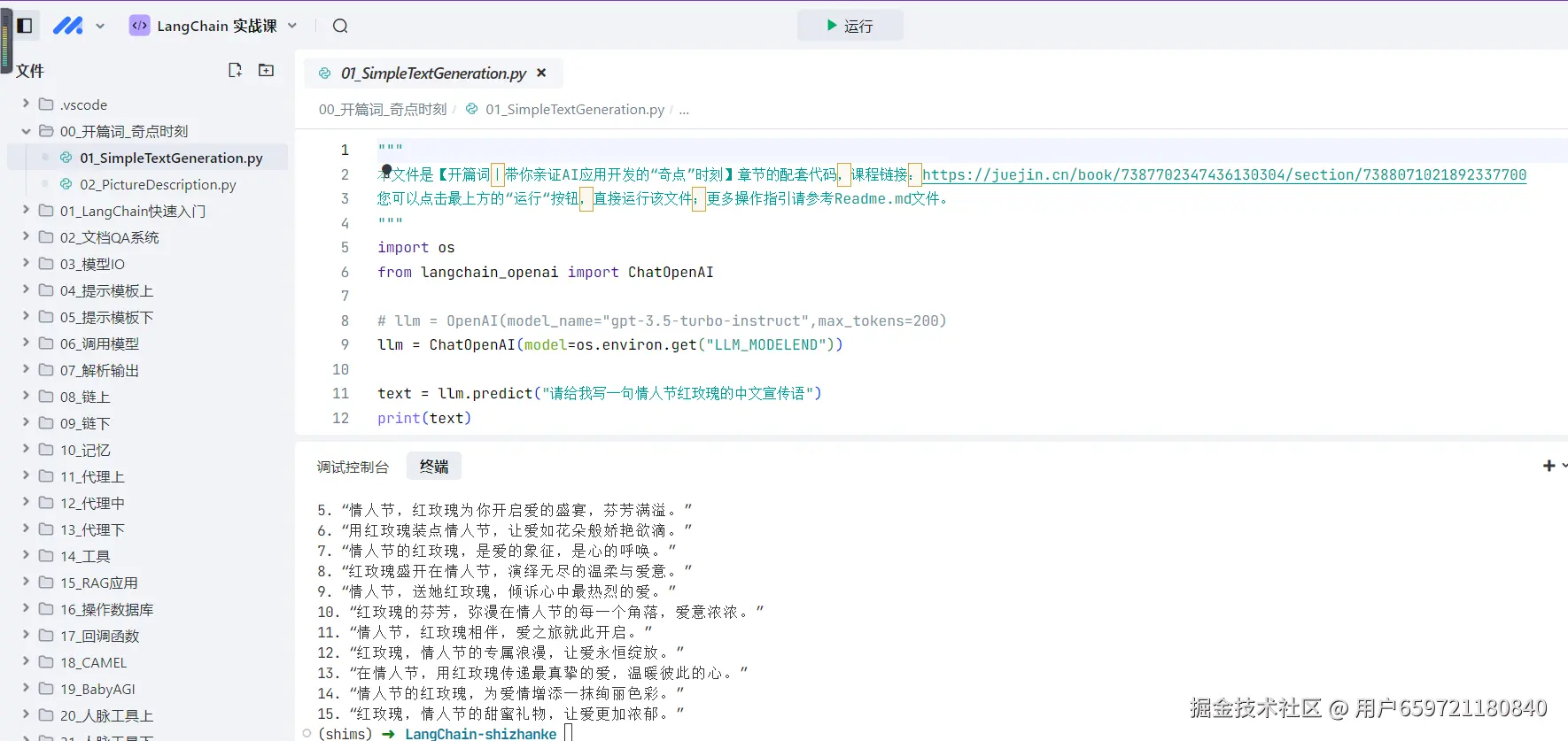Click the import os code line
The image size is (1568, 741).
[415, 247]
